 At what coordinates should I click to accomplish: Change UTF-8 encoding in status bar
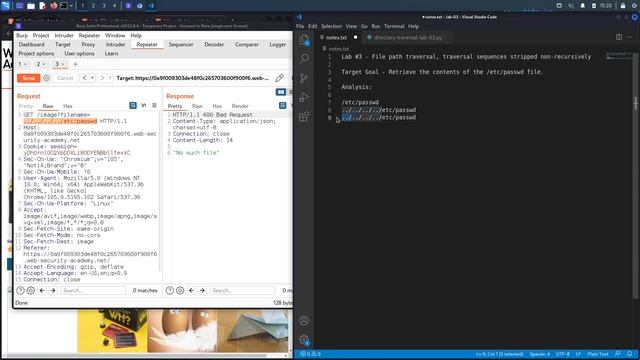click(x=562, y=354)
